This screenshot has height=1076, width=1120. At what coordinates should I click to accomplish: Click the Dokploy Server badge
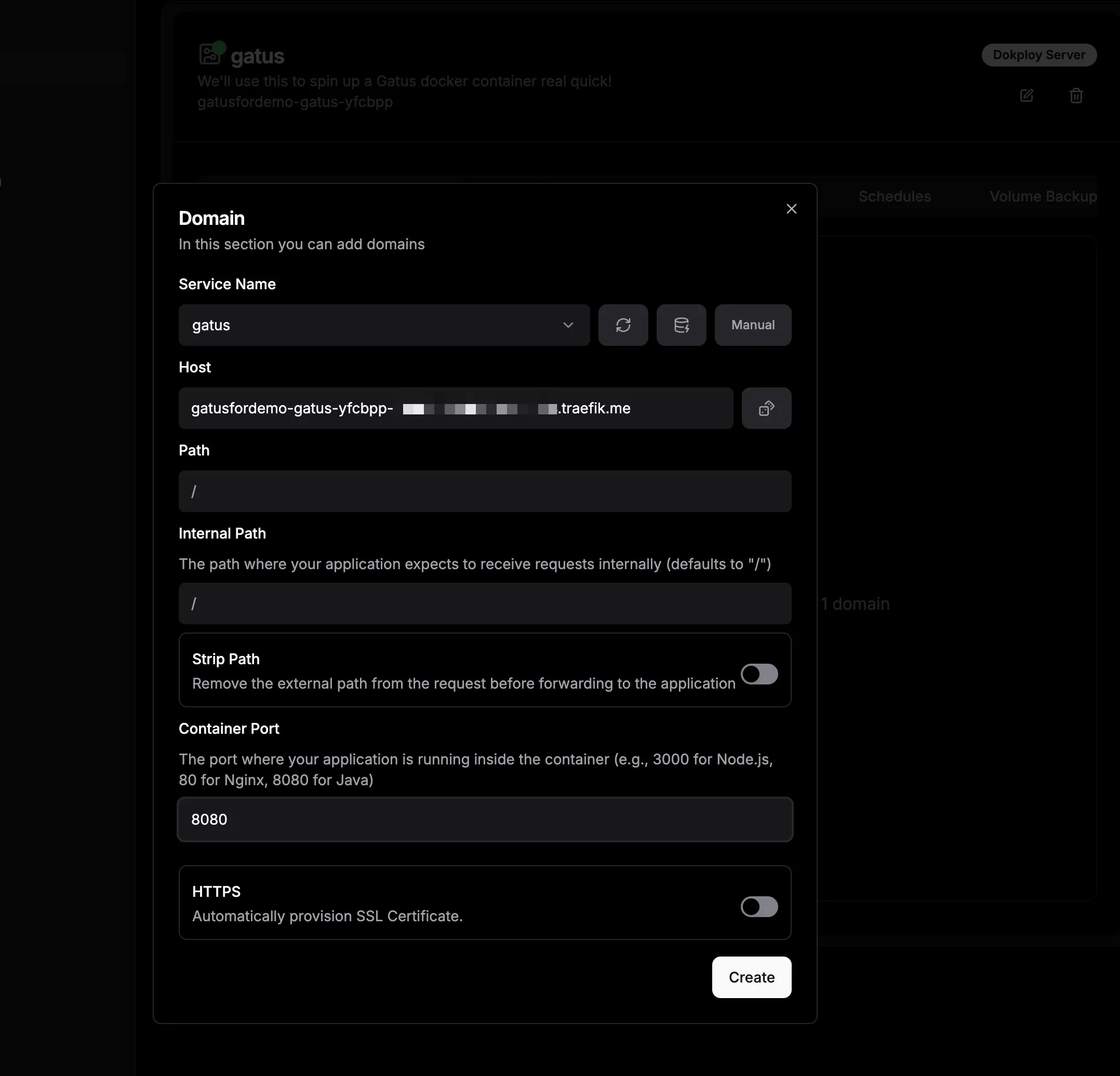1038,55
